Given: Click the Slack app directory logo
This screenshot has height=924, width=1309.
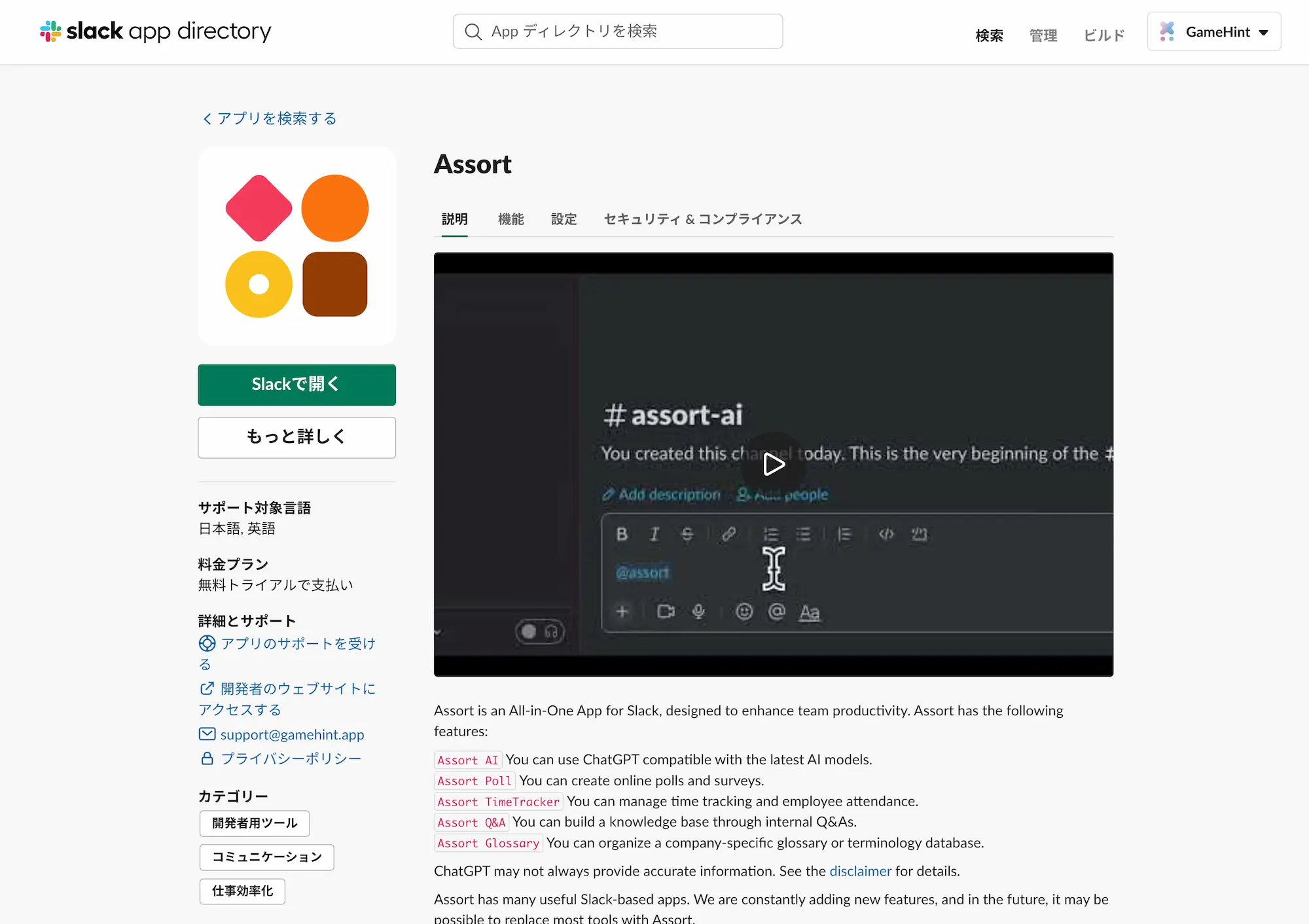Looking at the screenshot, I should 156,31.
